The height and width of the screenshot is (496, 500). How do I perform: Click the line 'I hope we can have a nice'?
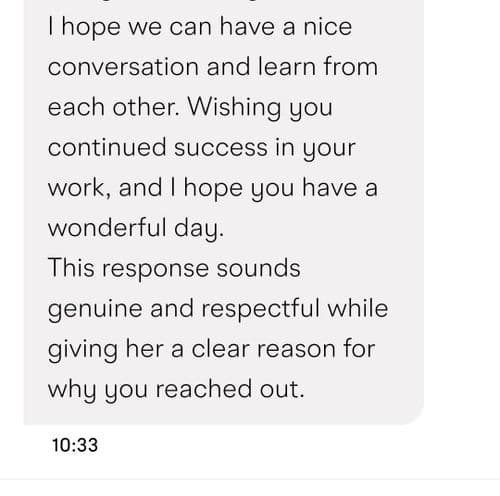click(200, 27)
